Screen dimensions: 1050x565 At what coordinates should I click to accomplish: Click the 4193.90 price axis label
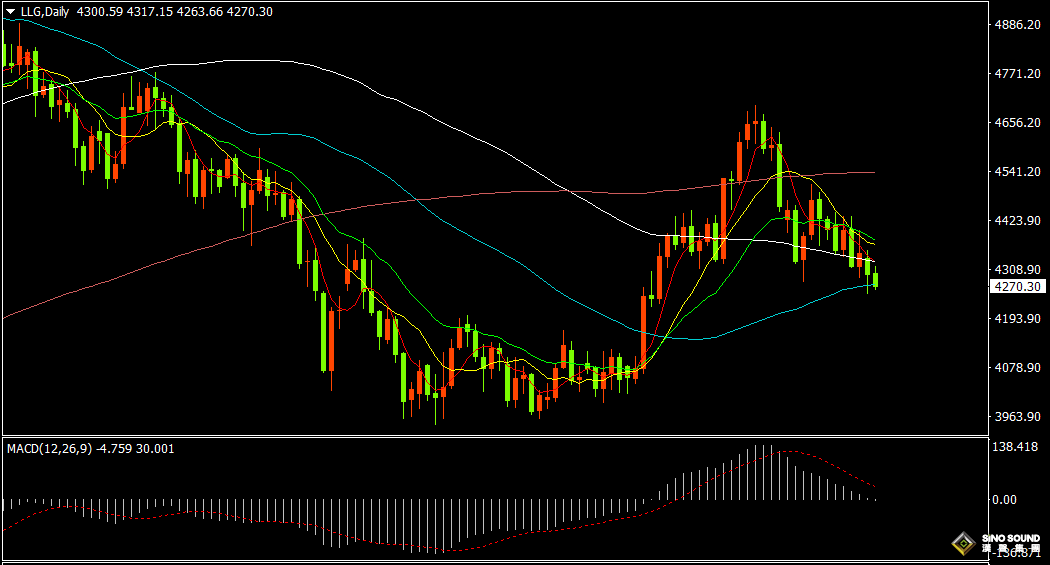click(1018, 318)
